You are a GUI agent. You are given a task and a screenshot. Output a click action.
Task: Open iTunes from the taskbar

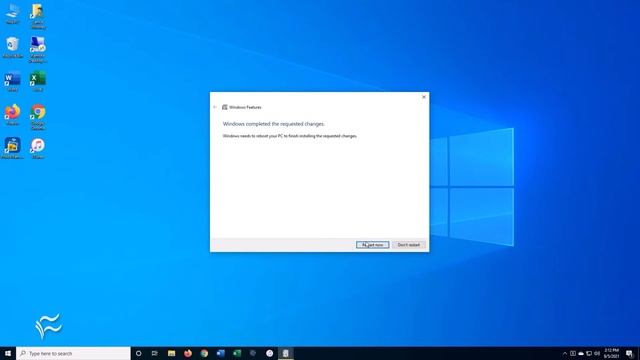point(269,353)
